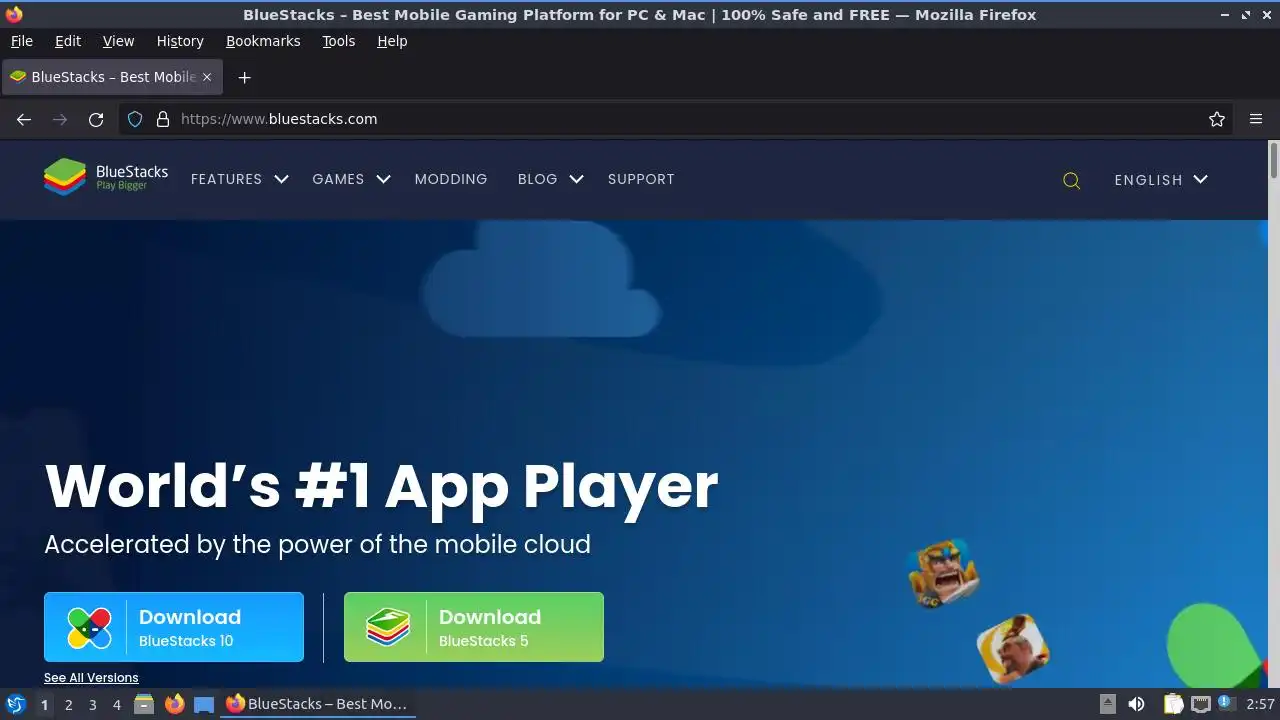The height and width of the screenshot is (720, 1280).
Task: Launch Firefox from the taskbar quick launcher
Action: [174, 704]
